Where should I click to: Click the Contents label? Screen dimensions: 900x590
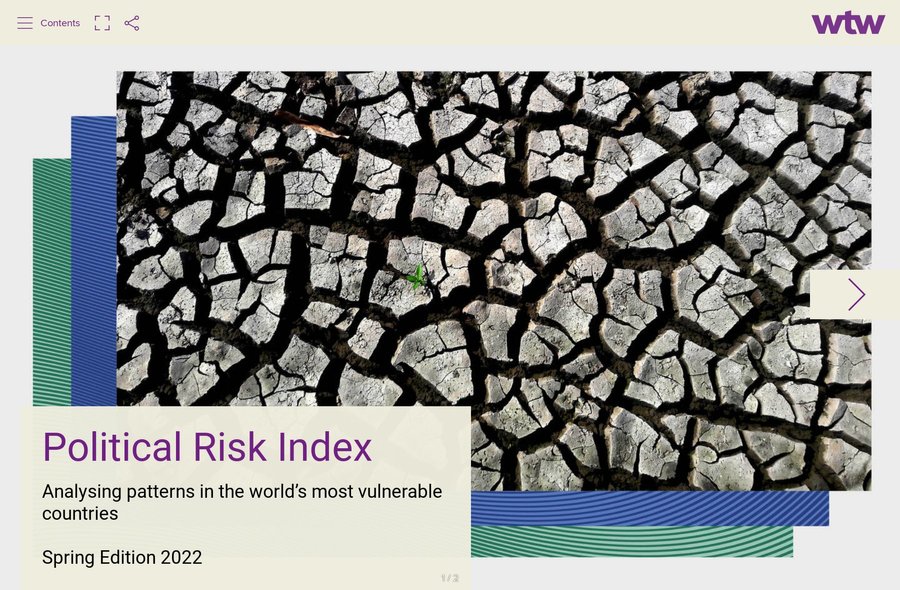coord(60,23)
